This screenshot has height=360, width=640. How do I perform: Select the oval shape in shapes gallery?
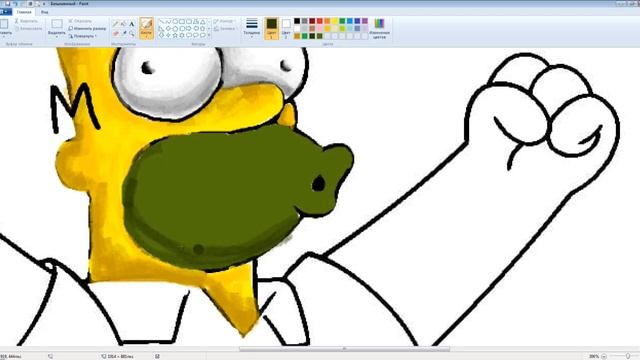(175, 21)
